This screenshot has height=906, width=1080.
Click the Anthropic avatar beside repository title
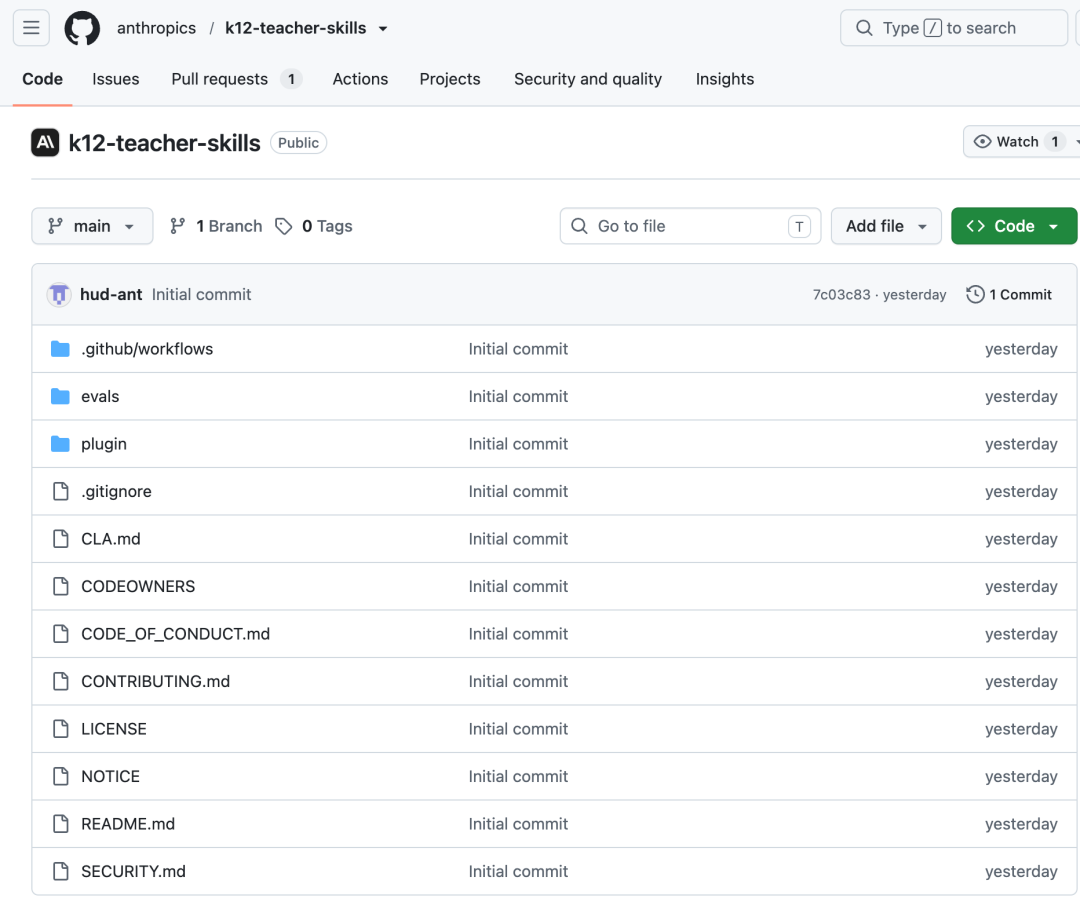(x=45, y=143)
